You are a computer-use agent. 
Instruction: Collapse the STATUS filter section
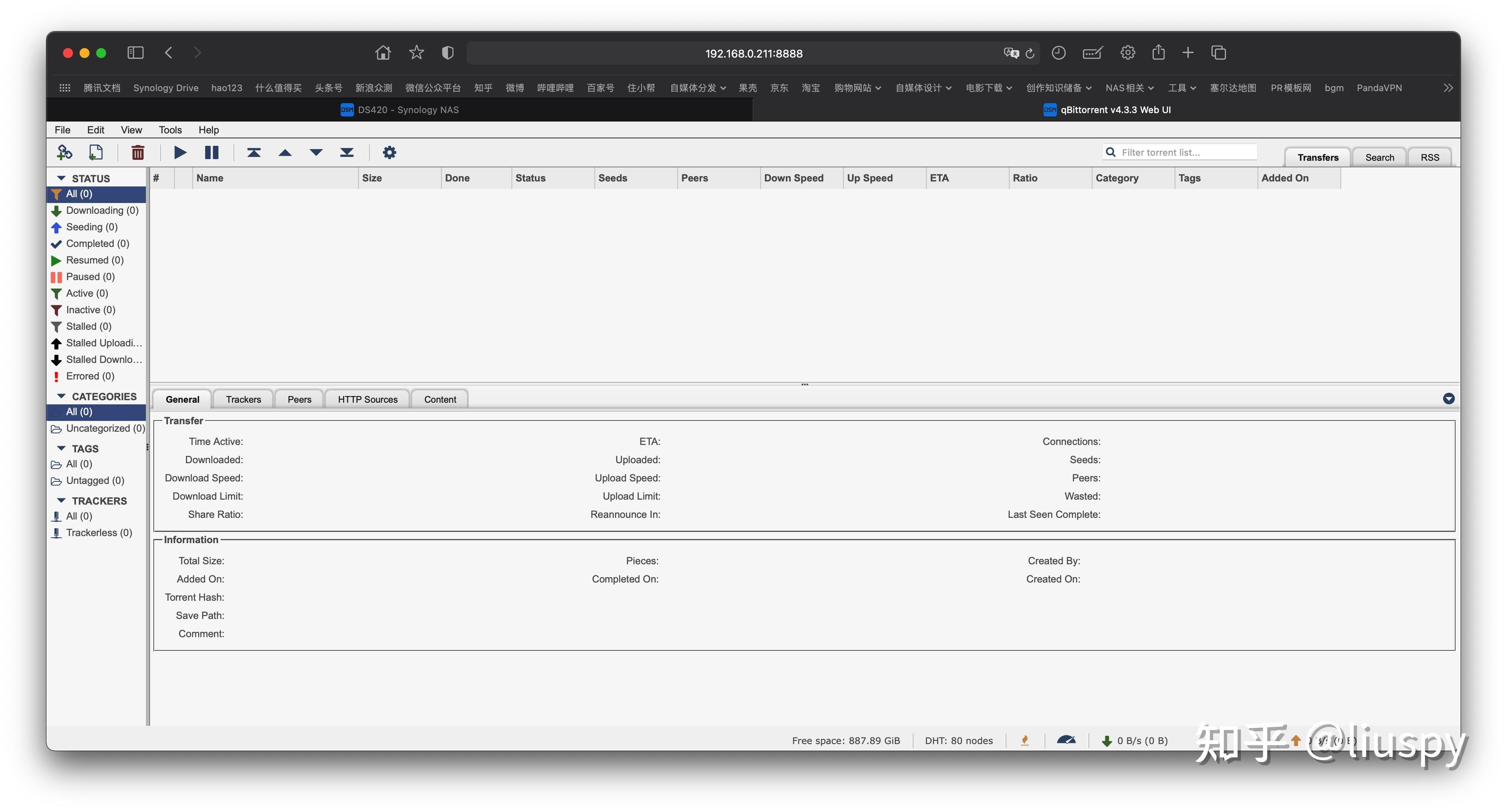pos(61,178)
